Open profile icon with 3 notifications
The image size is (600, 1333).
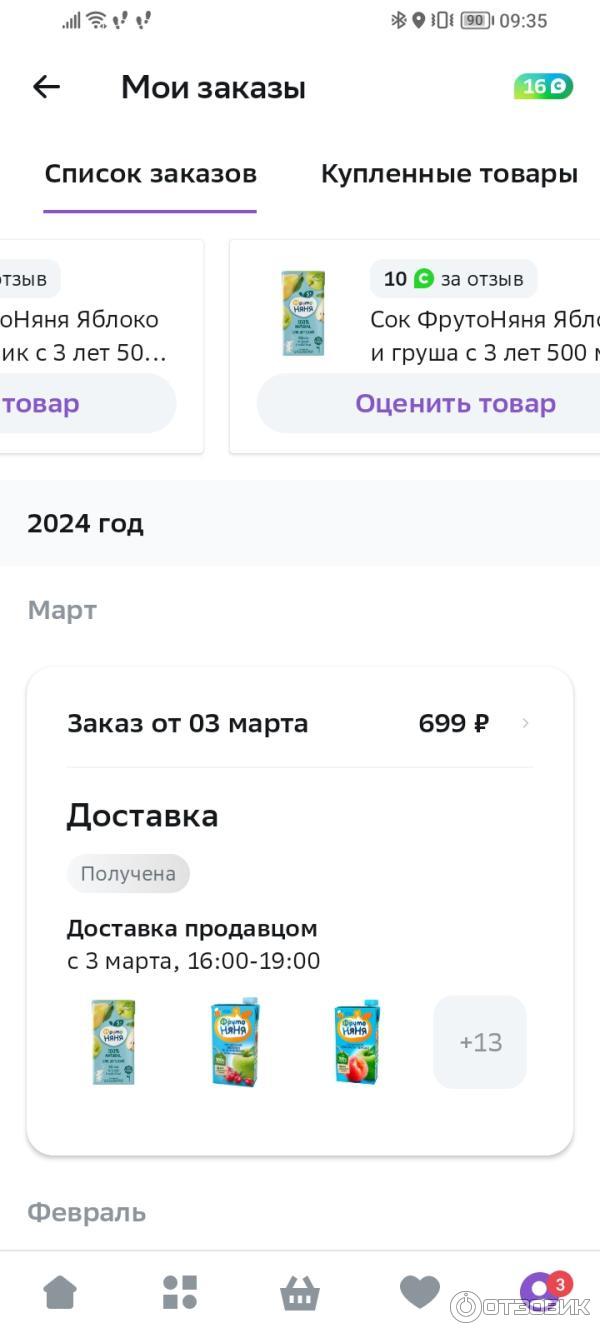pyautogui.click(x=541, y=1290)
